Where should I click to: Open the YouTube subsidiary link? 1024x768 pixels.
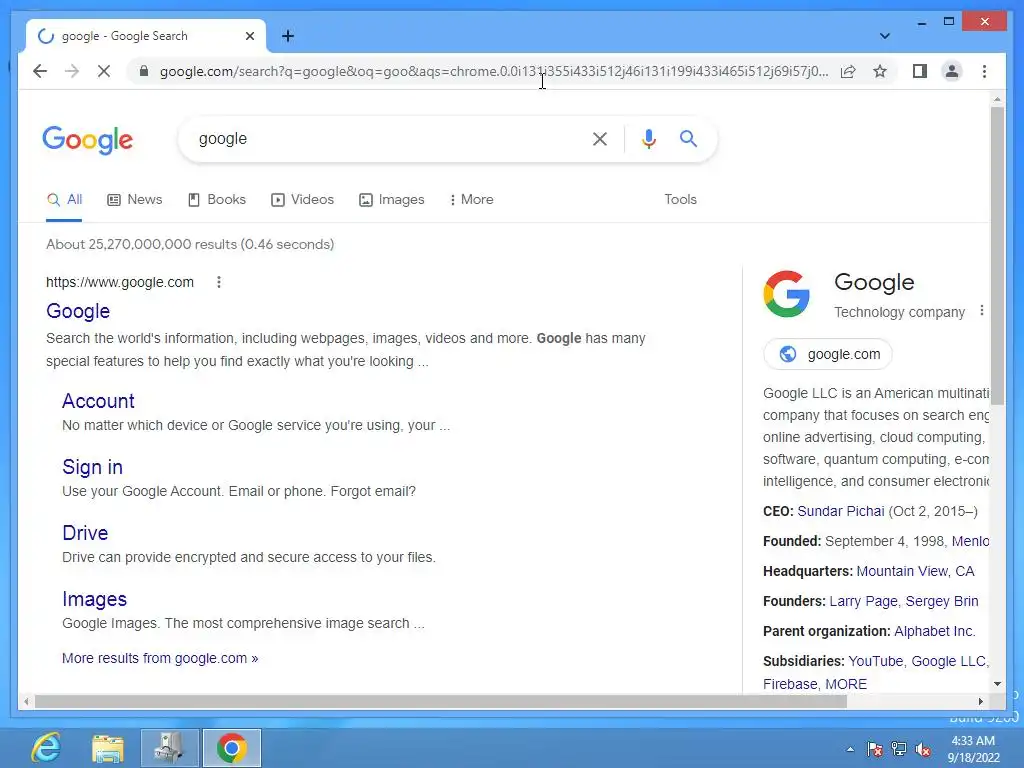(875, 662)
